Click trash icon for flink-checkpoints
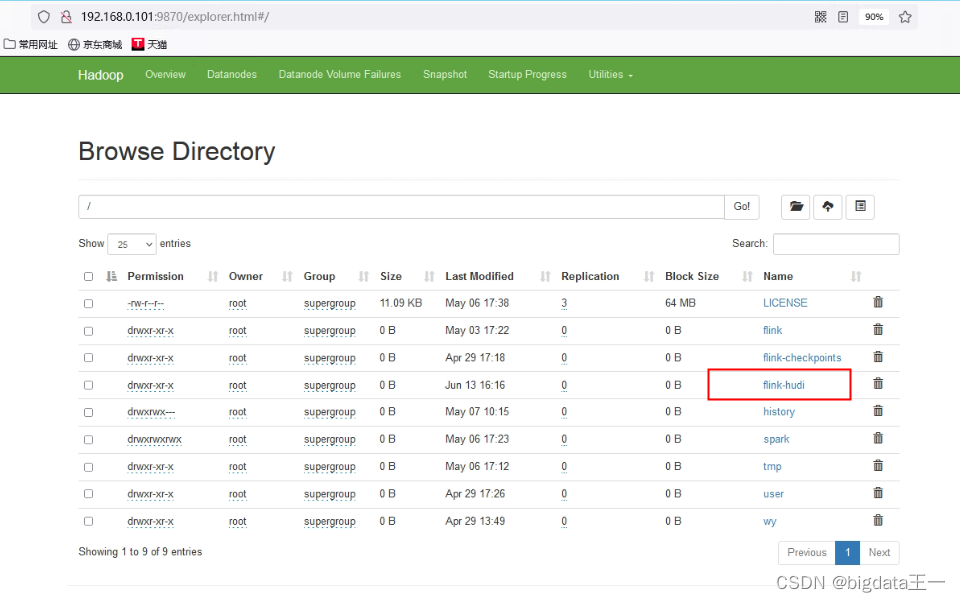This screenshot has width=960, height=602. click(x=878, y=356)
